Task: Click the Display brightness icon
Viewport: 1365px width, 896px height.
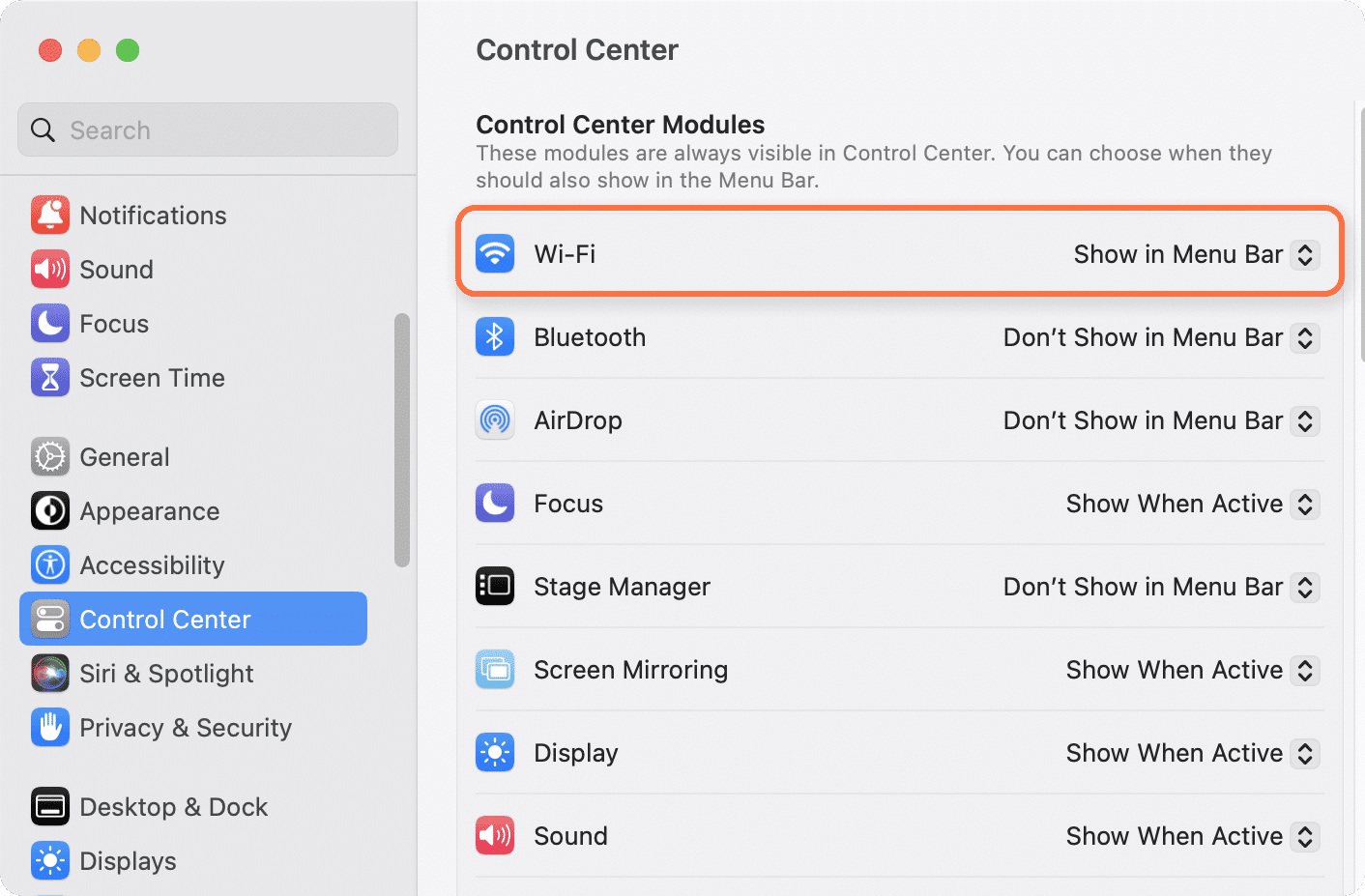Action: coord(495,752)
